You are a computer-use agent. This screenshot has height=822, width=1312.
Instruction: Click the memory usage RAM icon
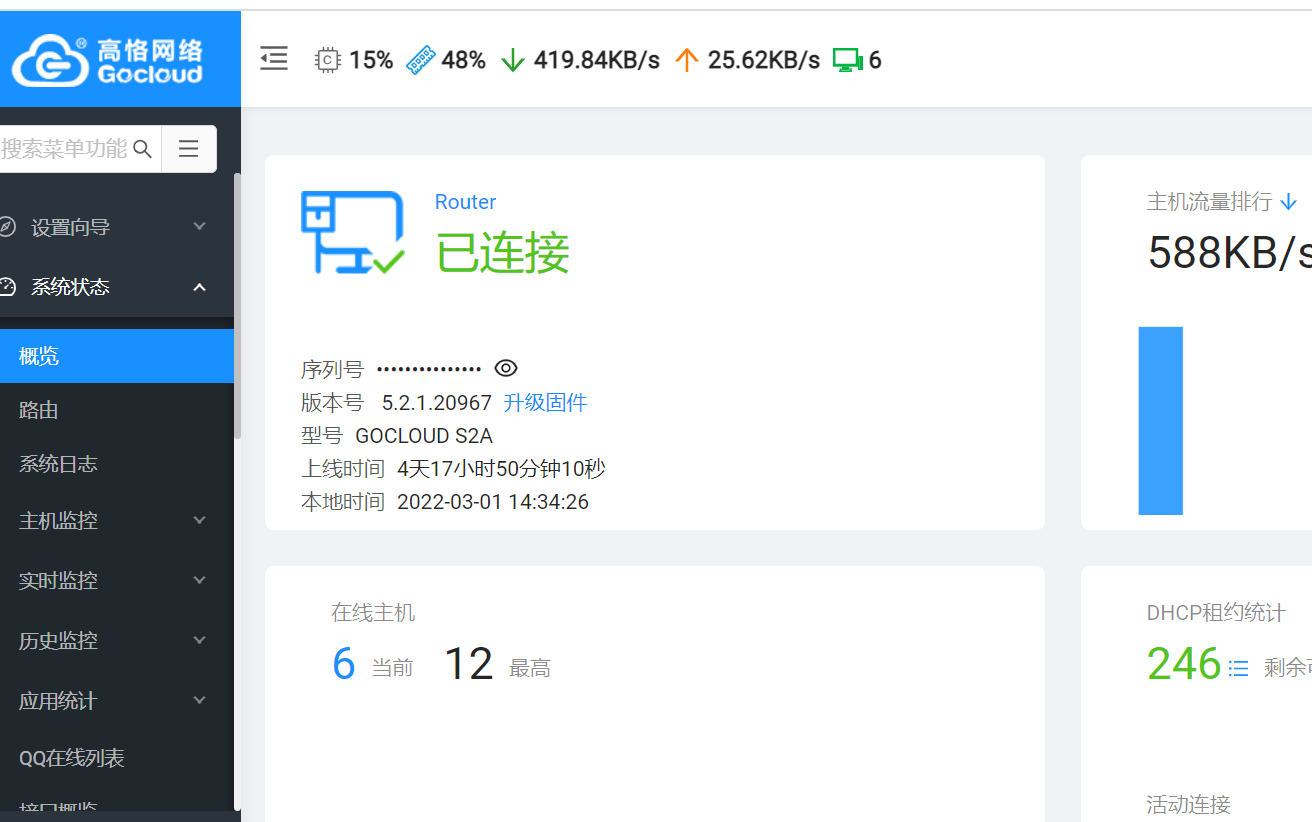[420, 60]
